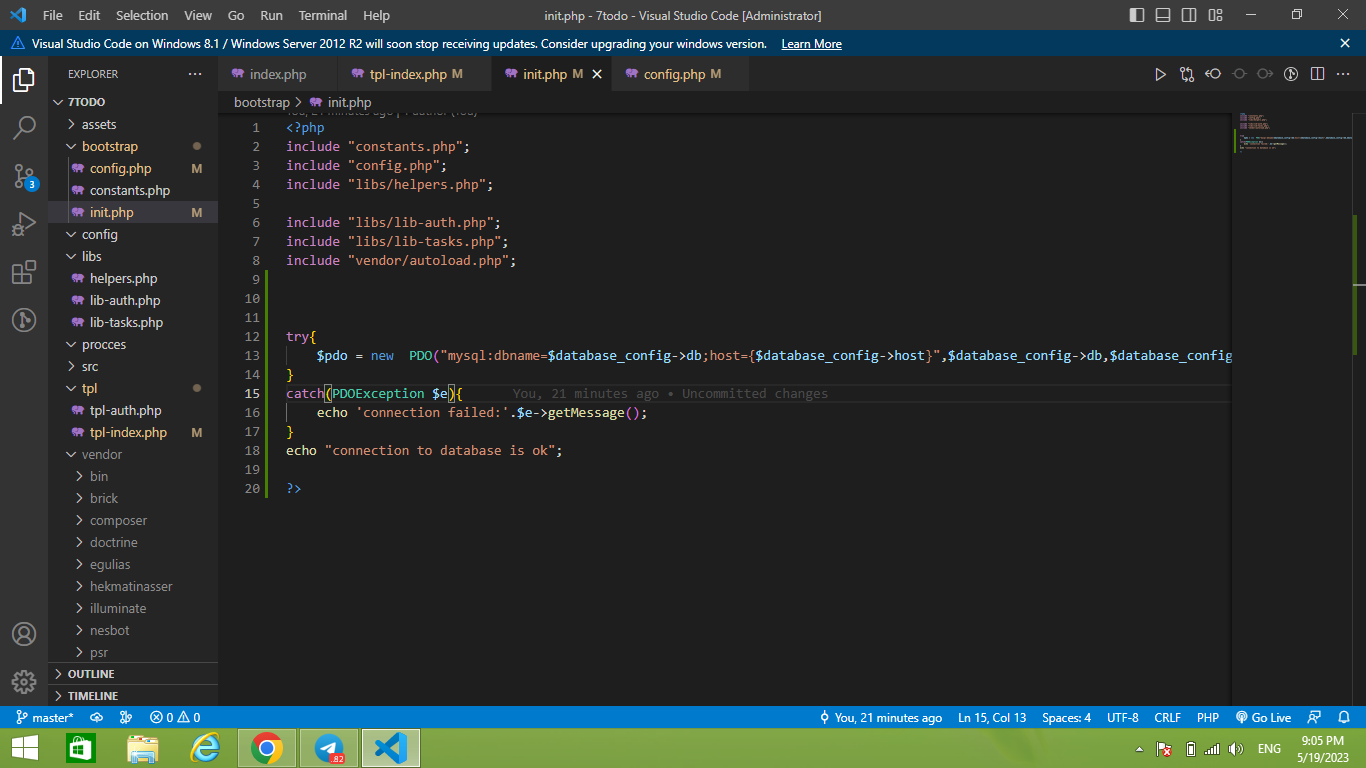Image resolution: width=1366 pixels, height=768 pixels.
Task: Start Go Live server
Action: (x=1263, y=717)
